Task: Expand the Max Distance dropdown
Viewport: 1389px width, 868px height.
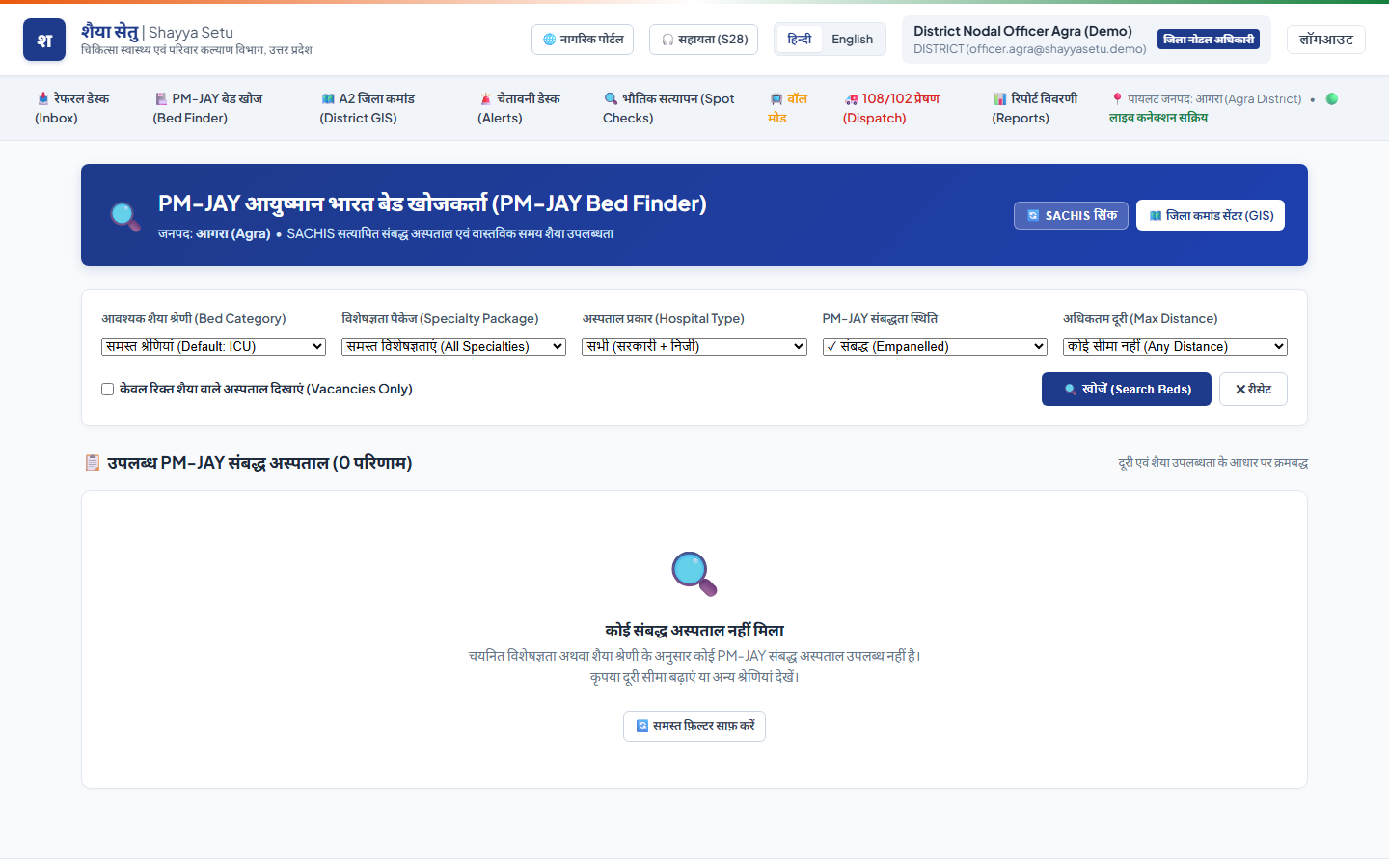Action: tap(1175, 346)
